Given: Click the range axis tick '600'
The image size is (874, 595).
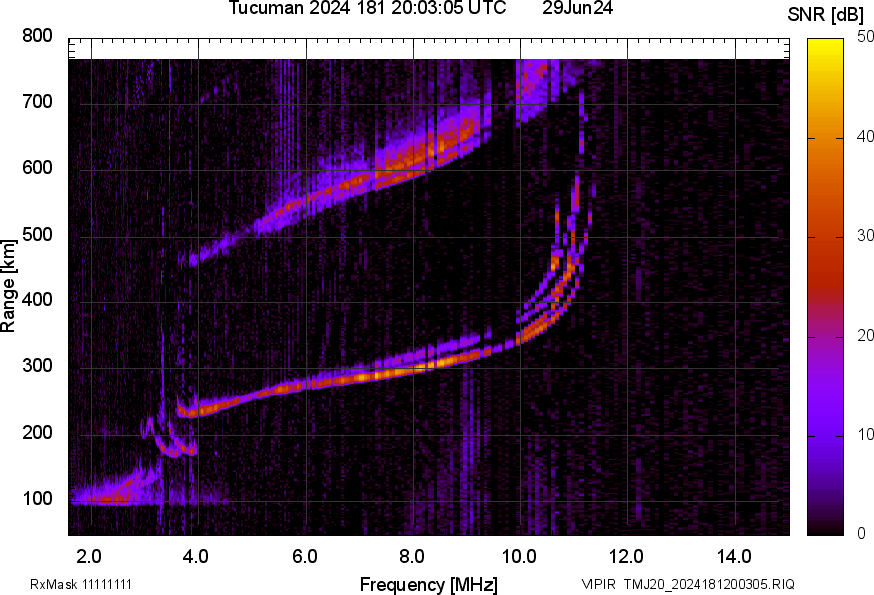Looking at the screenshot, I should coord(37,168).
